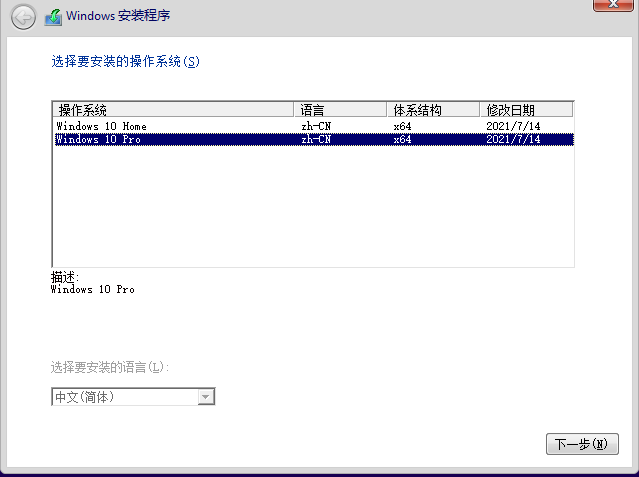Click zh-CN in the Windows 10 Home row
639x477 pixels.
pyautogui.click(x=316, y=126)
